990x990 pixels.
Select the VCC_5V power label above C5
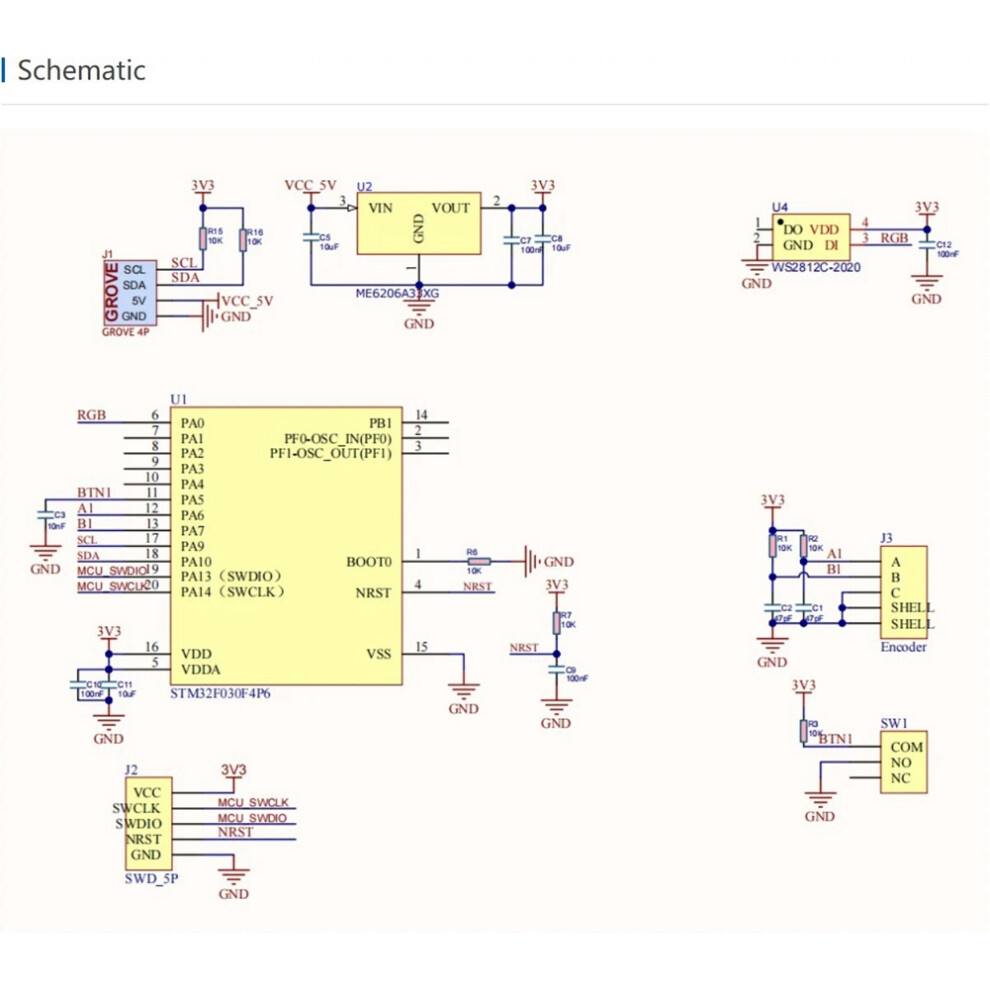pyautogui.click(x=310, y=185)
